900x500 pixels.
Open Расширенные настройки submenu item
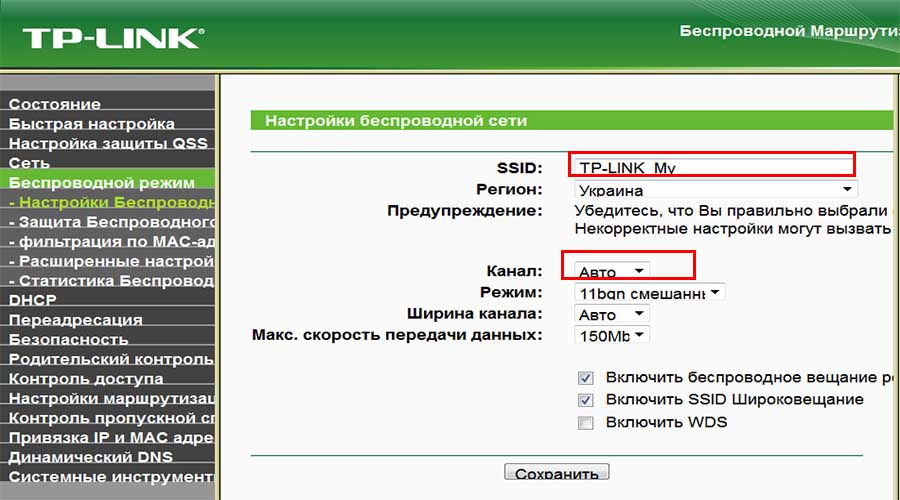click(112, 261)
